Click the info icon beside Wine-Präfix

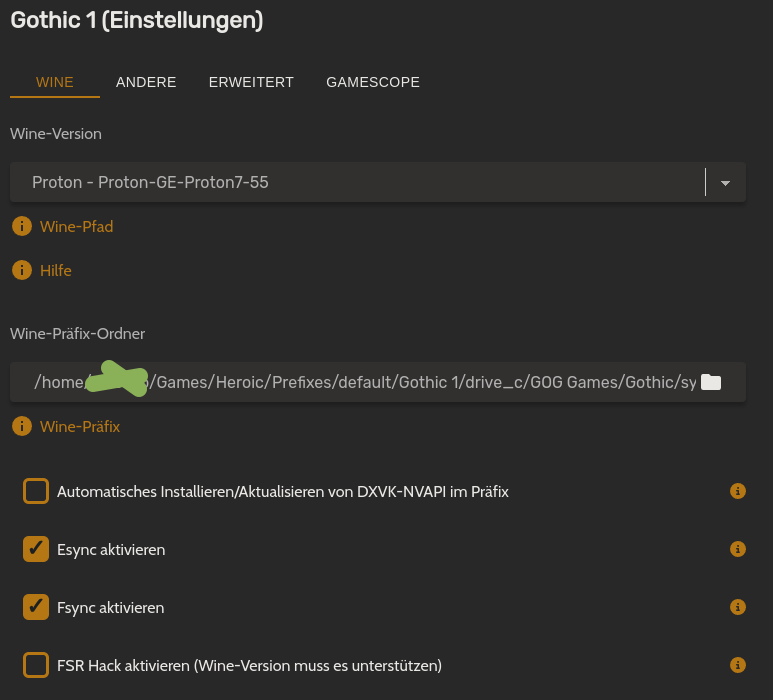[x=21, y=427]
